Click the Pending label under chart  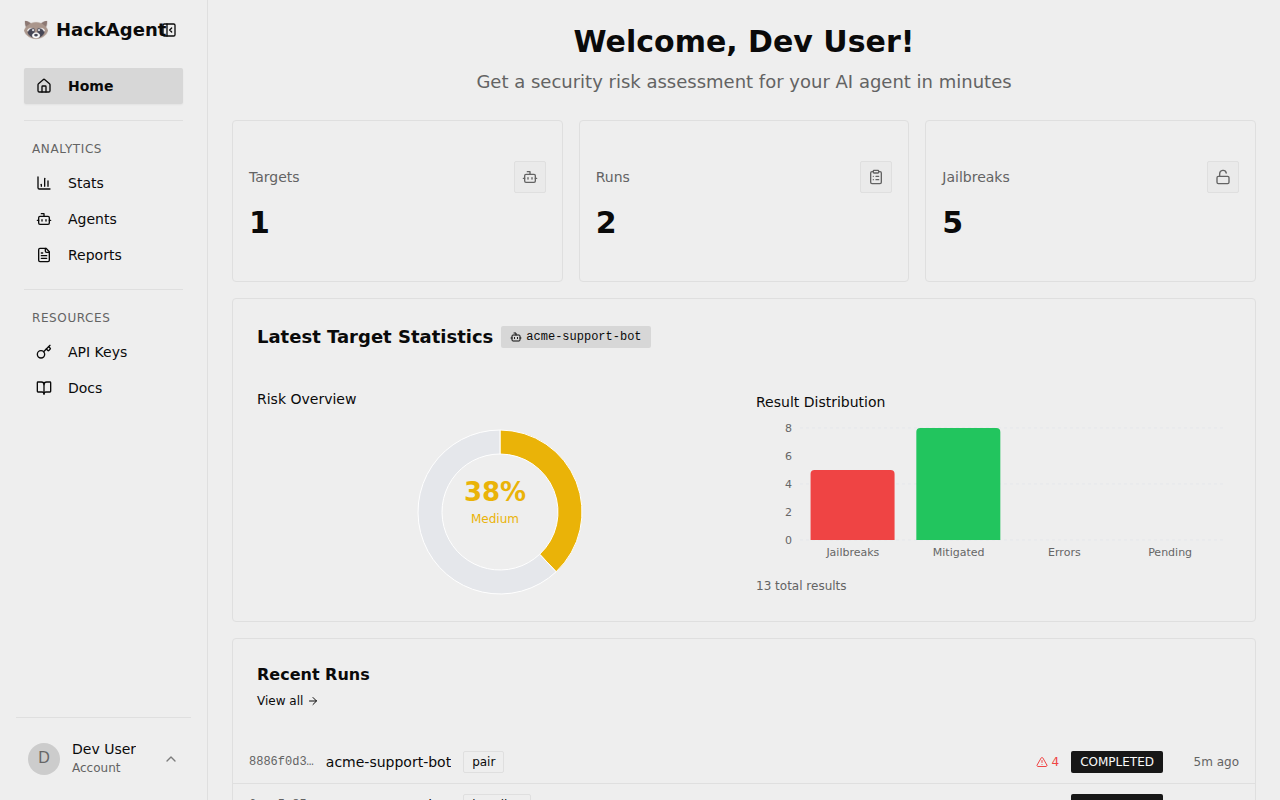coord(1170,552)
